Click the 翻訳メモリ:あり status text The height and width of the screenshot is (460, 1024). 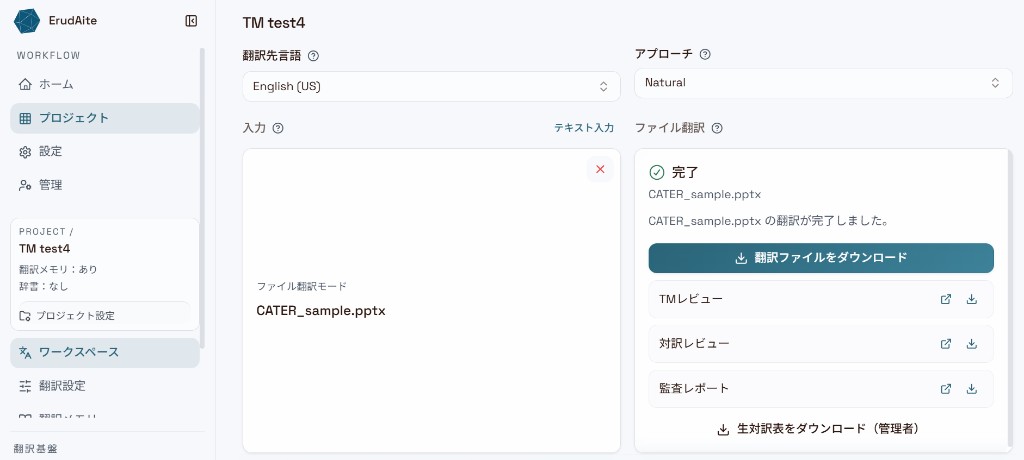point(58,269)
